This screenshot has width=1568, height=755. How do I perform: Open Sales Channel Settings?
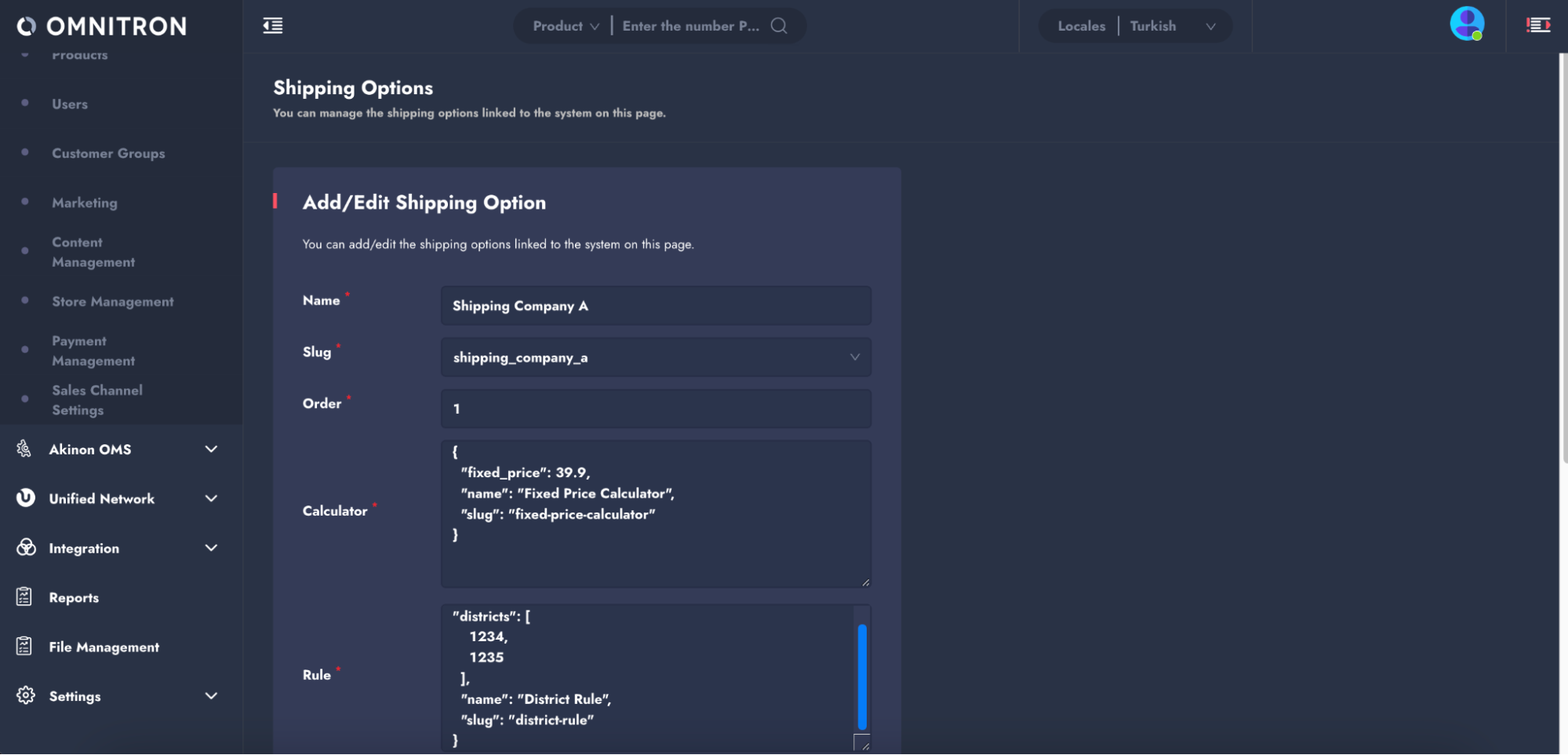point(97,400)
